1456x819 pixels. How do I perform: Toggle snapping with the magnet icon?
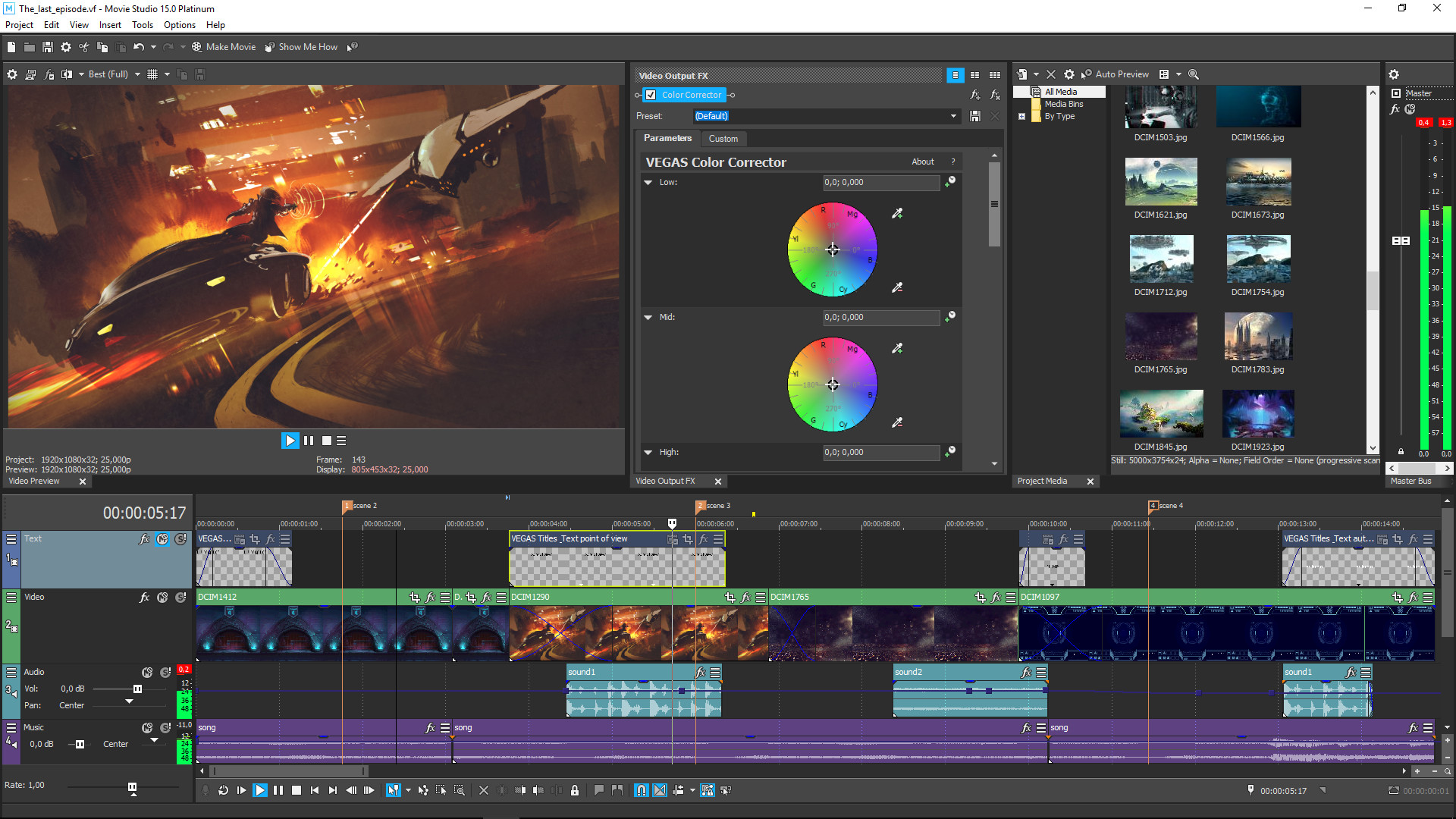(x=641, y=790)
